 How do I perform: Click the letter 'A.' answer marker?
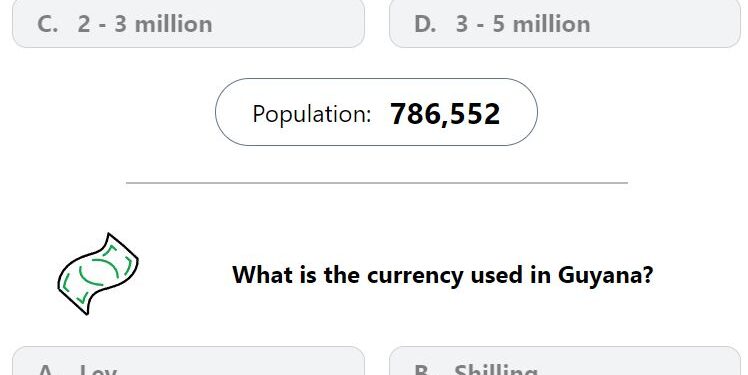[x=48, y=369]
